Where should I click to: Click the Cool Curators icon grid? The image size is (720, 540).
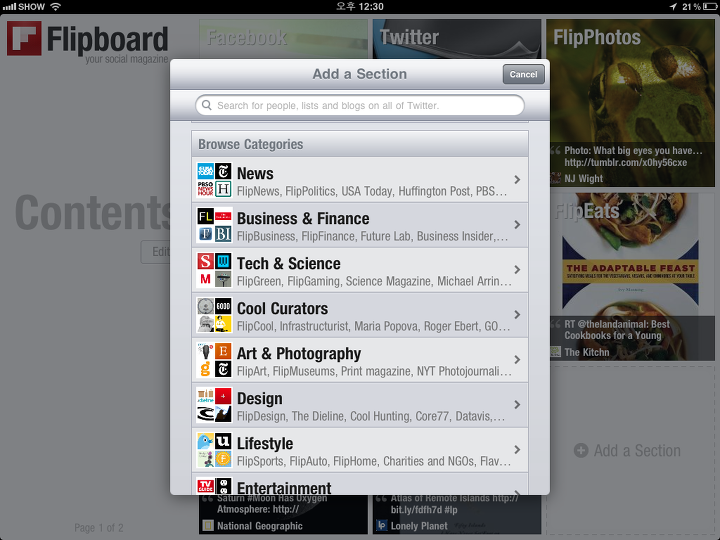point(214,315)
